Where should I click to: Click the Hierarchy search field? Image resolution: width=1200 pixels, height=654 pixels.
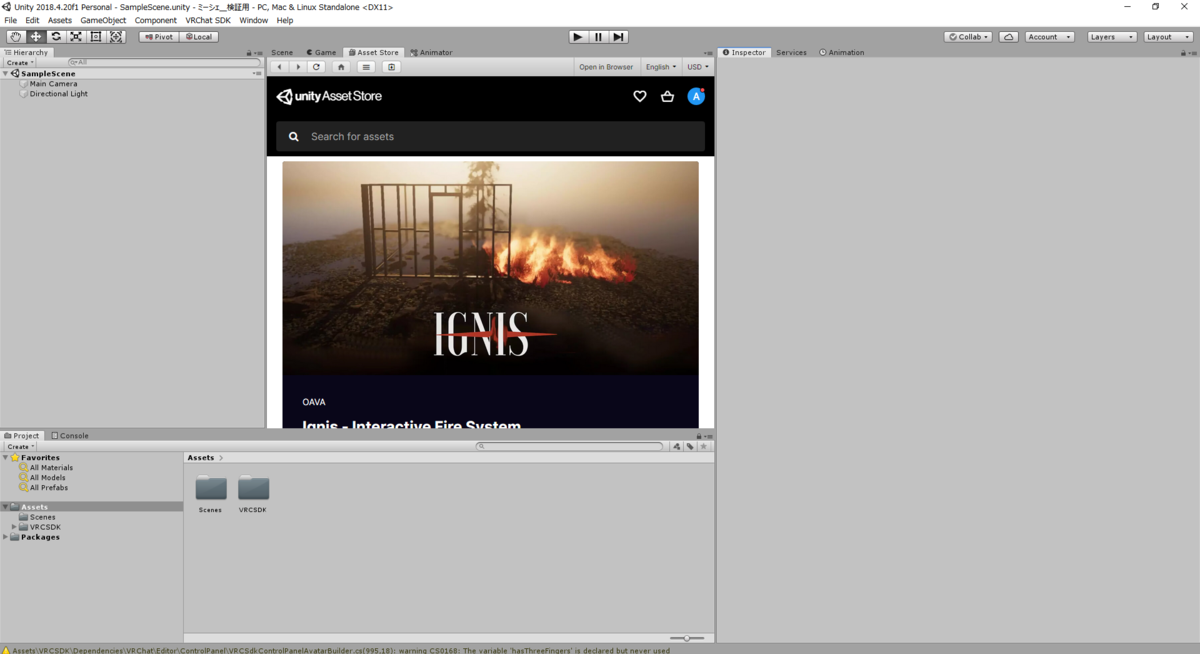(165, 62)
